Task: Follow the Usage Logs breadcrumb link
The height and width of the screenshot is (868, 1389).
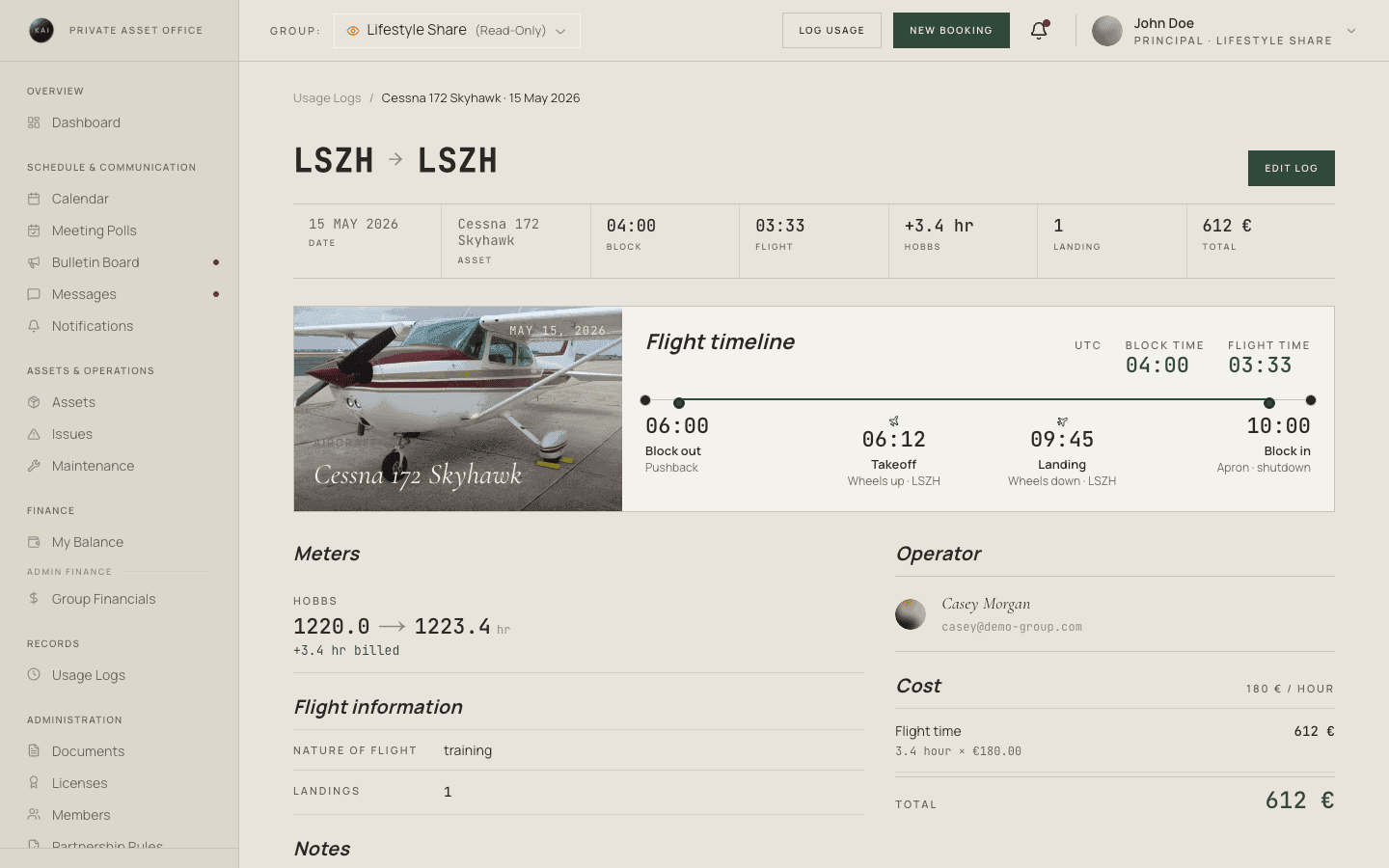Action: pyautogui.click(x=327, y=98)
